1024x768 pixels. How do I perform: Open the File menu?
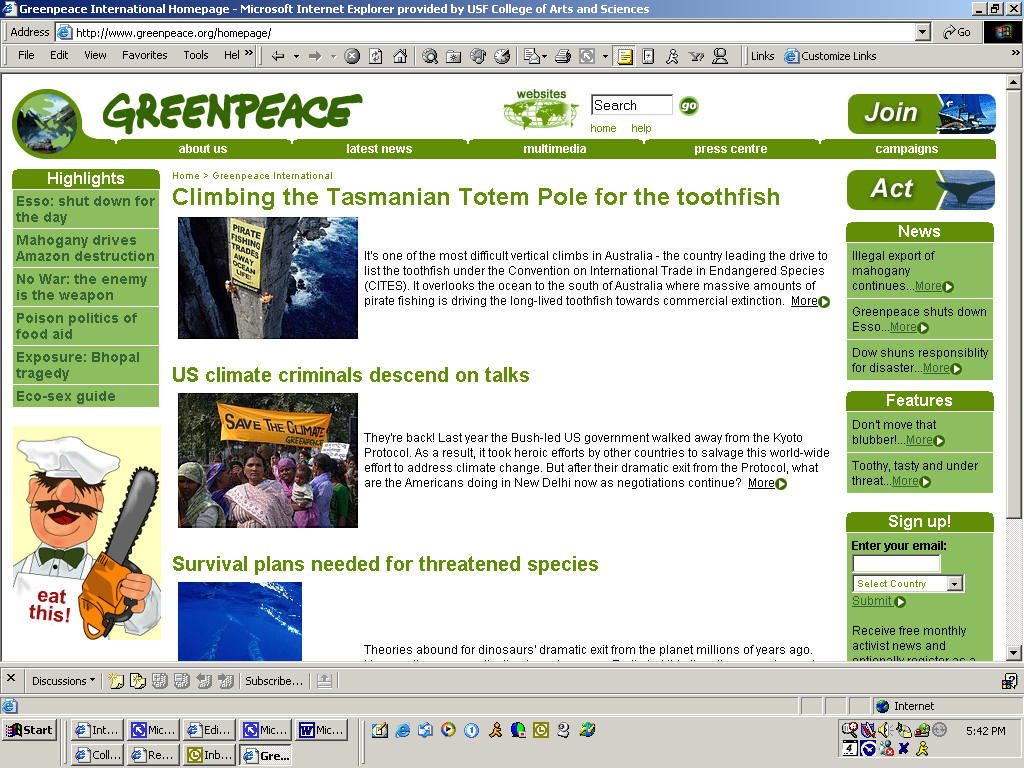(26, 55)
